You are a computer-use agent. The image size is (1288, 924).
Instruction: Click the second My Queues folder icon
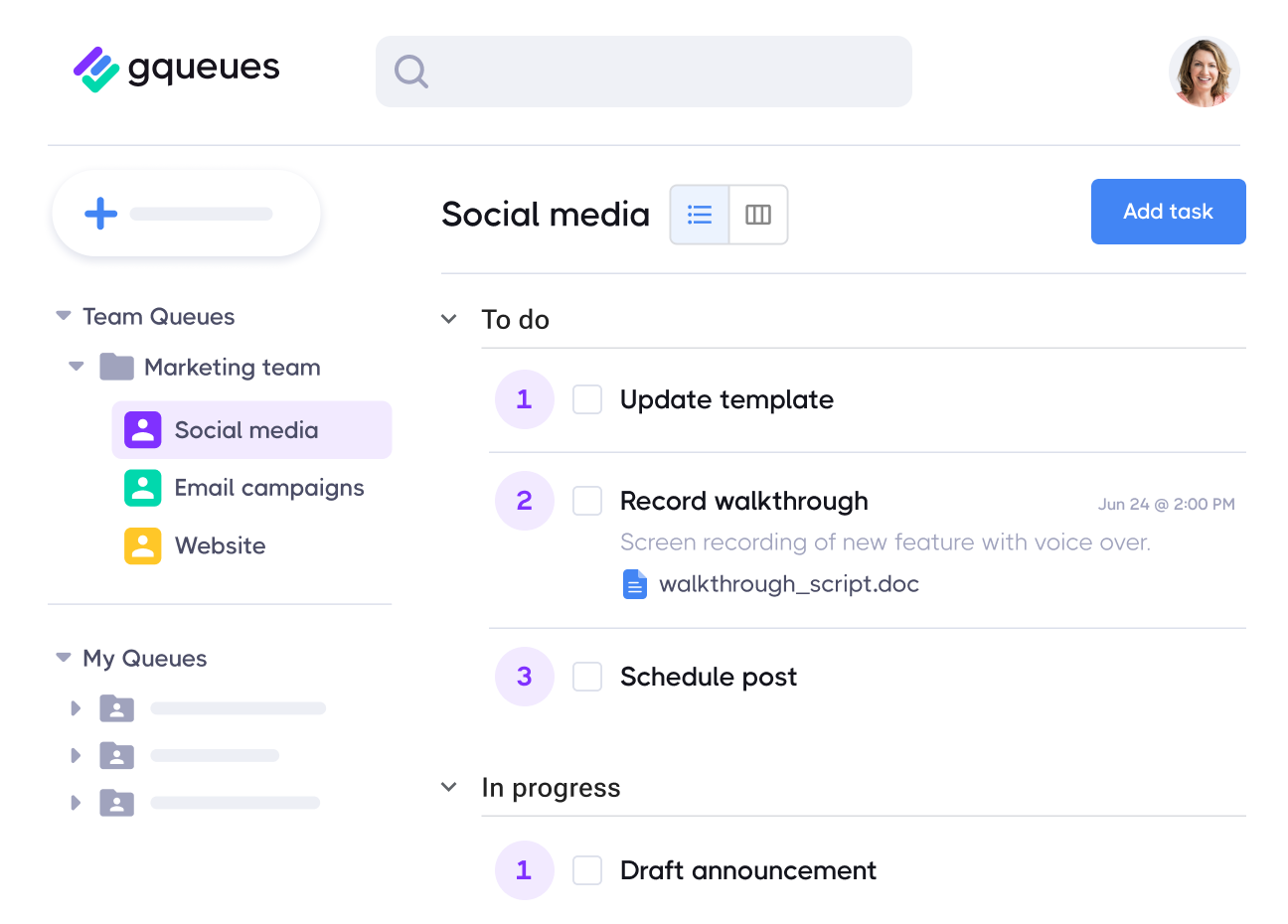[117, 755]
